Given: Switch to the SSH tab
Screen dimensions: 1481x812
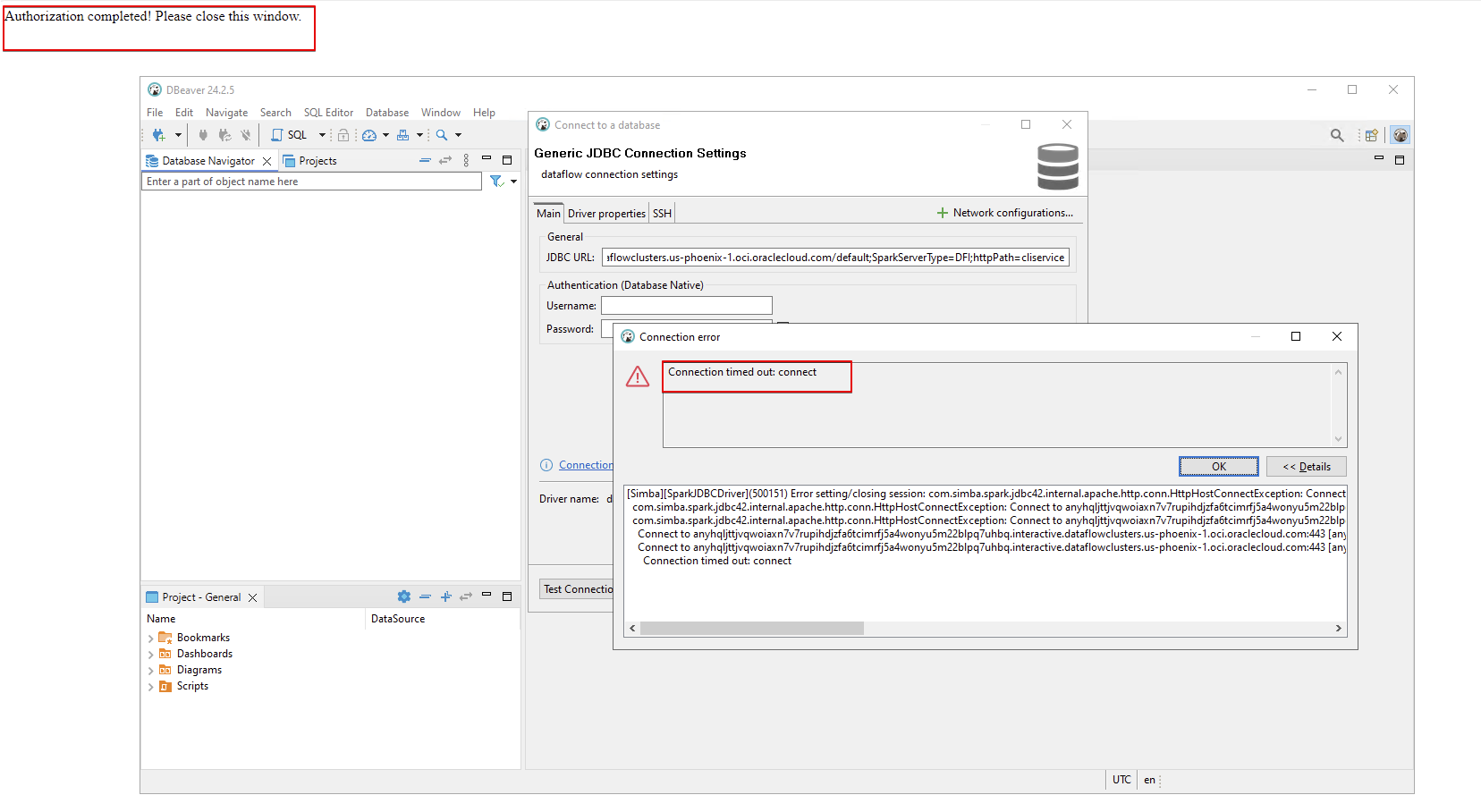Looking at the screenshot, I should (662, 214).
